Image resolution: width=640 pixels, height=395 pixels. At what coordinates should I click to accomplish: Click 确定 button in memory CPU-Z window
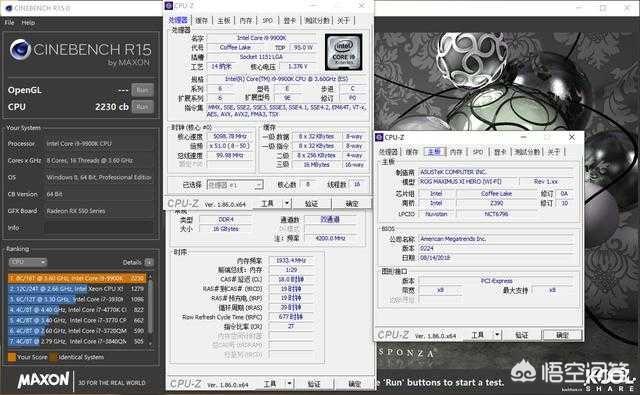354,384
